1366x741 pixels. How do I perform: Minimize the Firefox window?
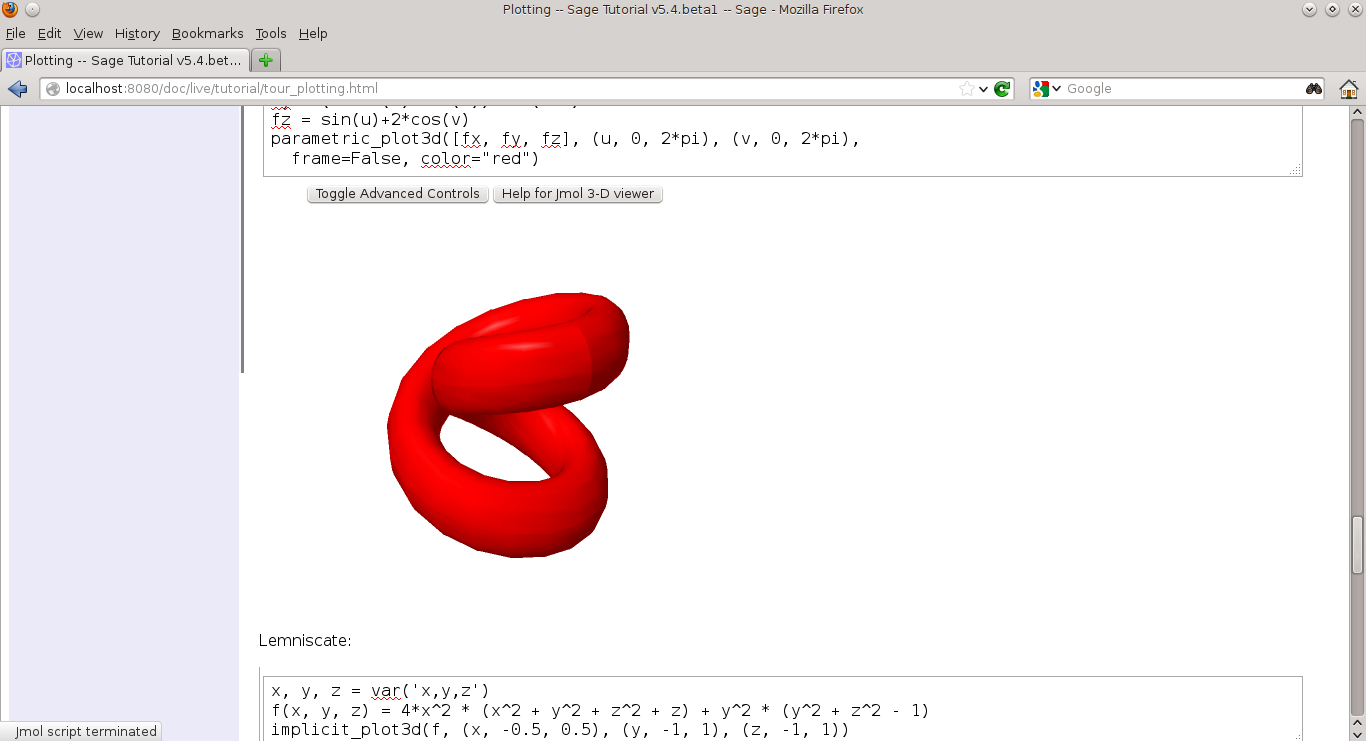click(1310, 9)
